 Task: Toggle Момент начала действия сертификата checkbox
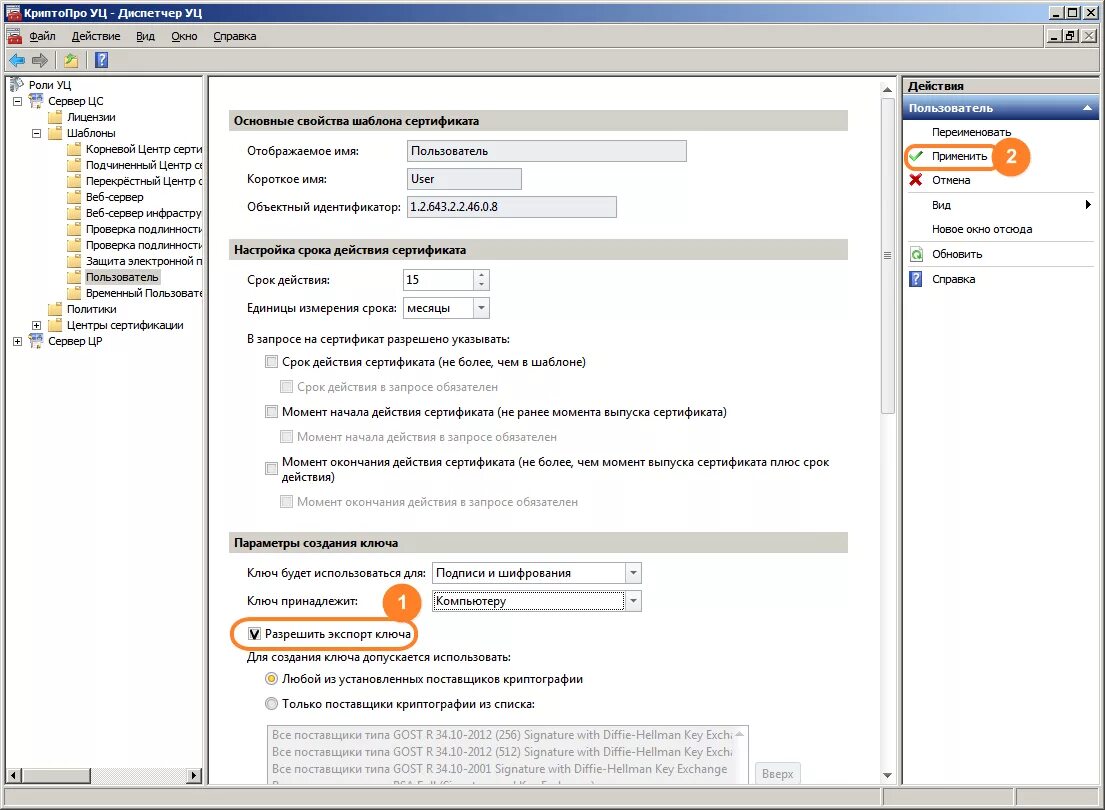click(271, 412)
